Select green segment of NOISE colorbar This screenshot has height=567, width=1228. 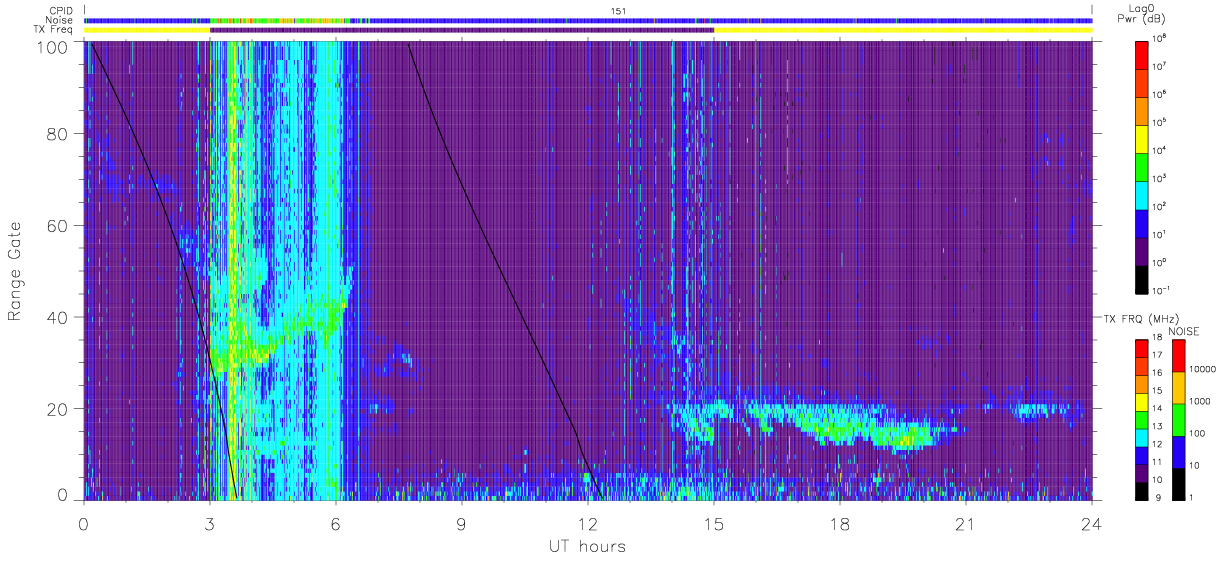(x=1178, y=420)
